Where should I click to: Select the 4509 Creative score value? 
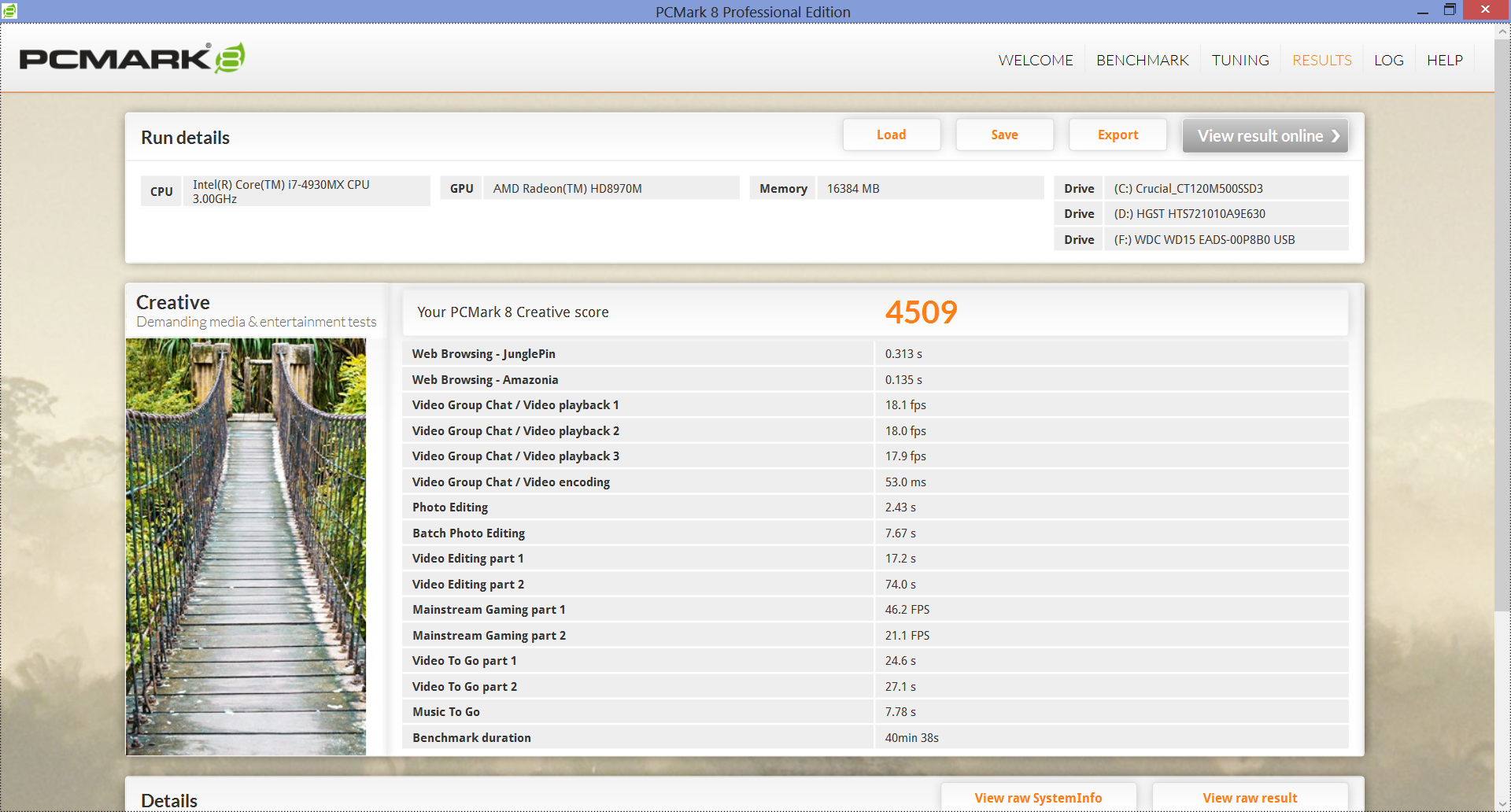pos(921,312)
